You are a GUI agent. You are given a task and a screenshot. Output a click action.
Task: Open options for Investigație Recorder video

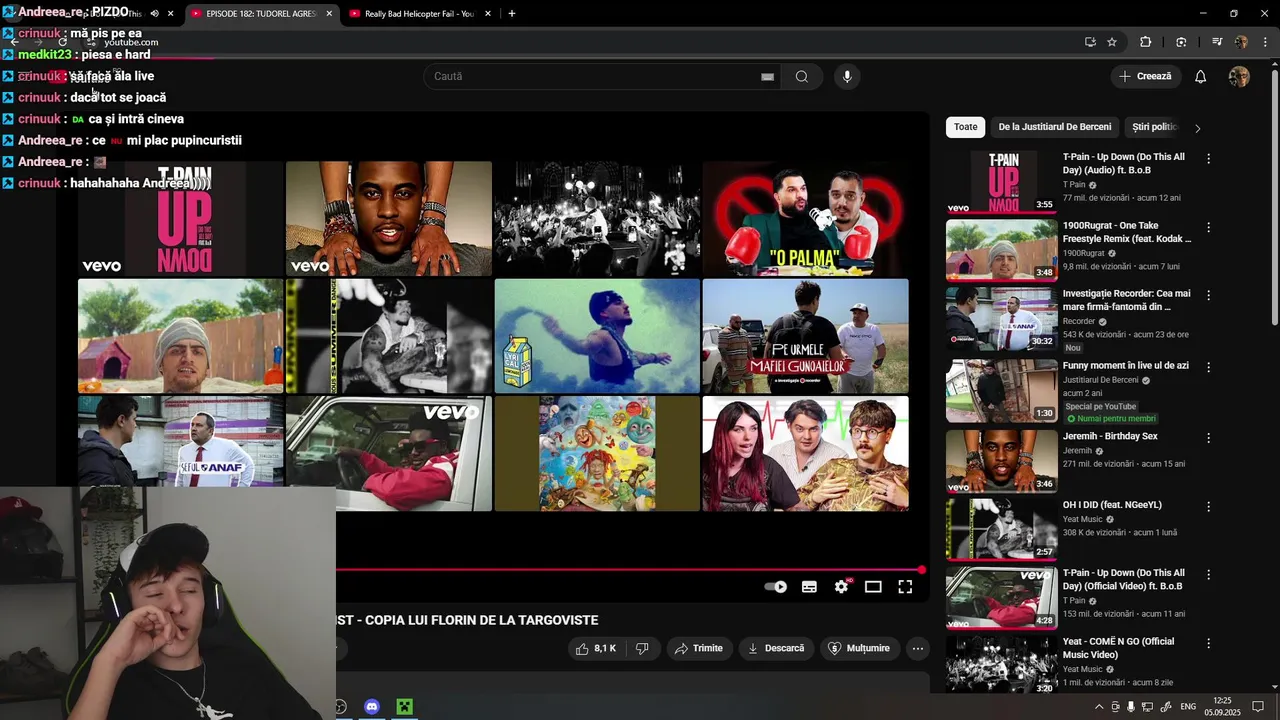[x=1208, y=295]
